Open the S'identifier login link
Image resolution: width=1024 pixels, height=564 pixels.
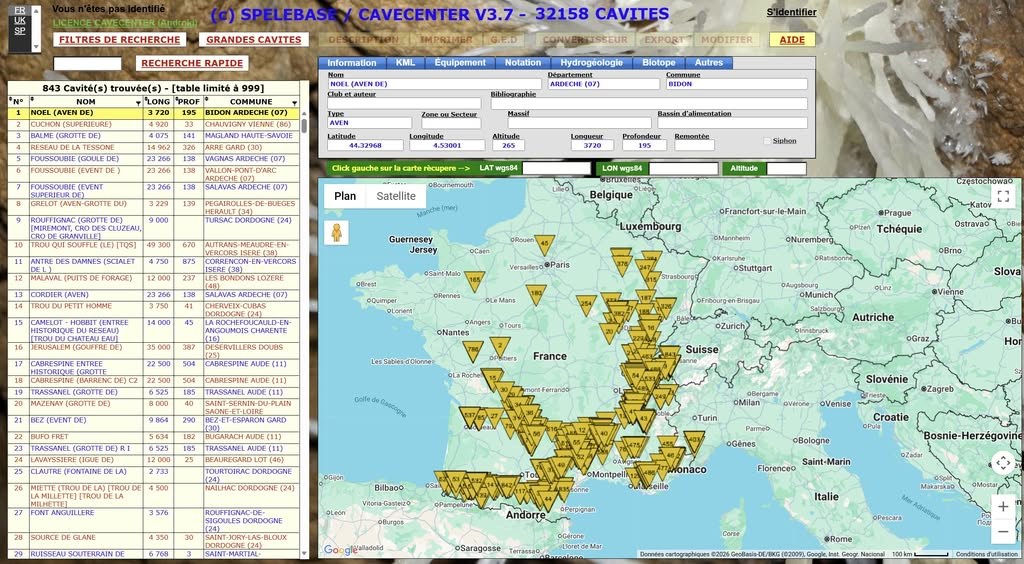point(791,13)
